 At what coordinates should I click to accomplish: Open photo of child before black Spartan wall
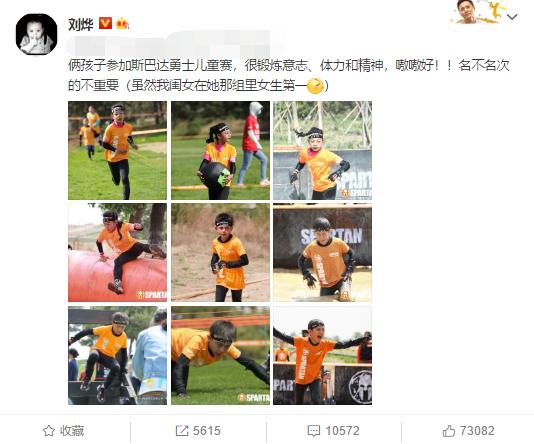click(323, 253)
